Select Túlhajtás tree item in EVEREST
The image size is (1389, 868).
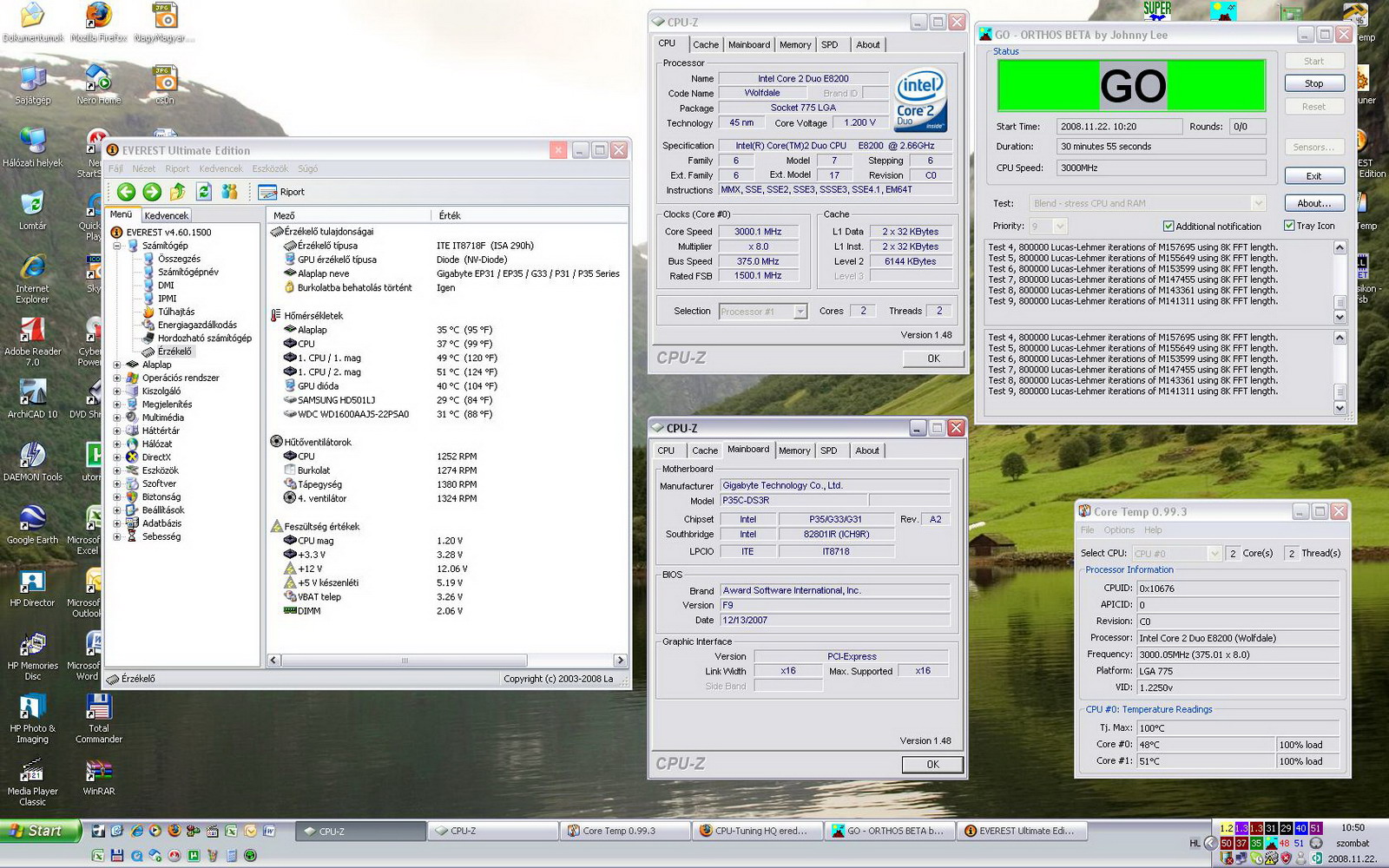click(x=176, y=312)
